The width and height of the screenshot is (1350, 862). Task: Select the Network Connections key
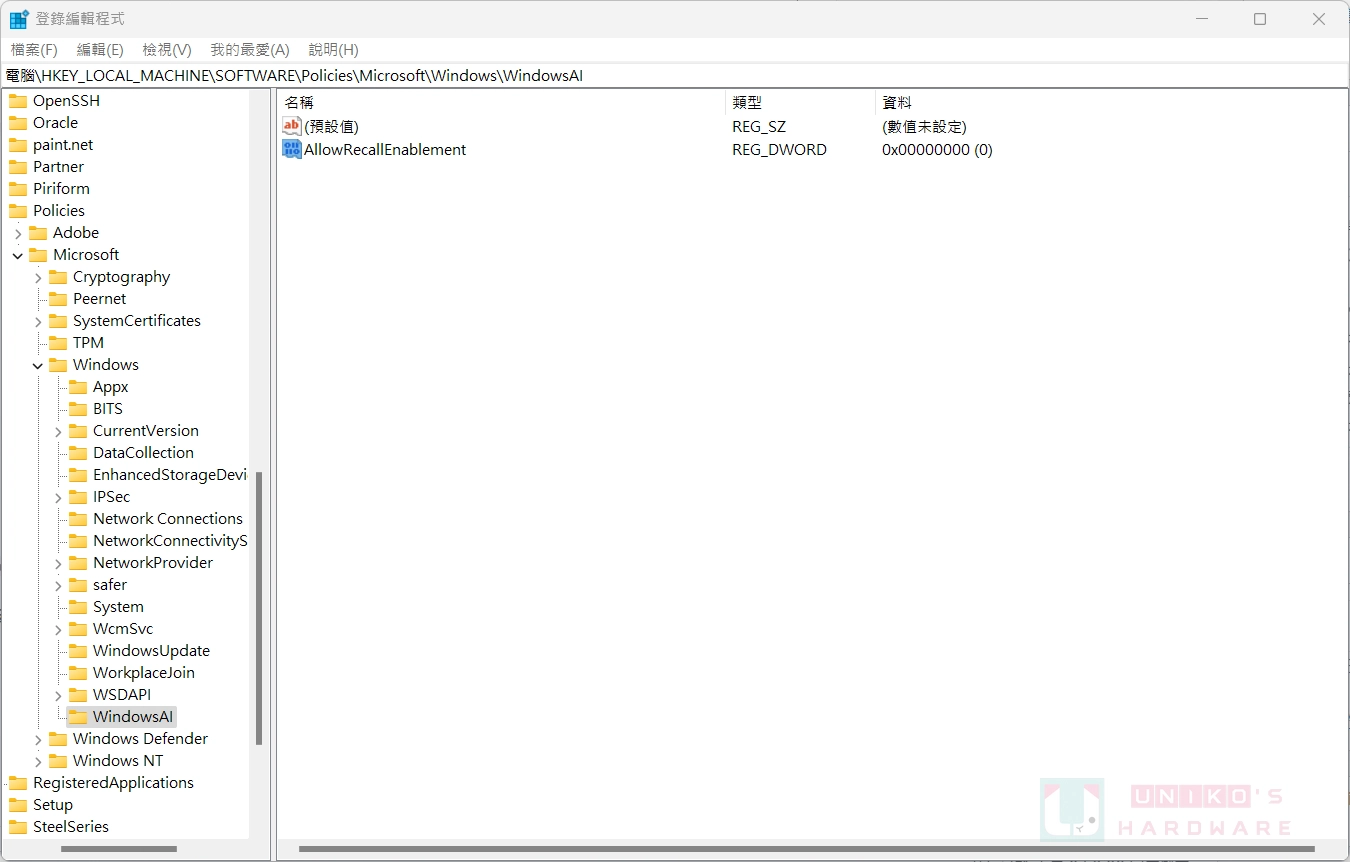pos(168,519)
